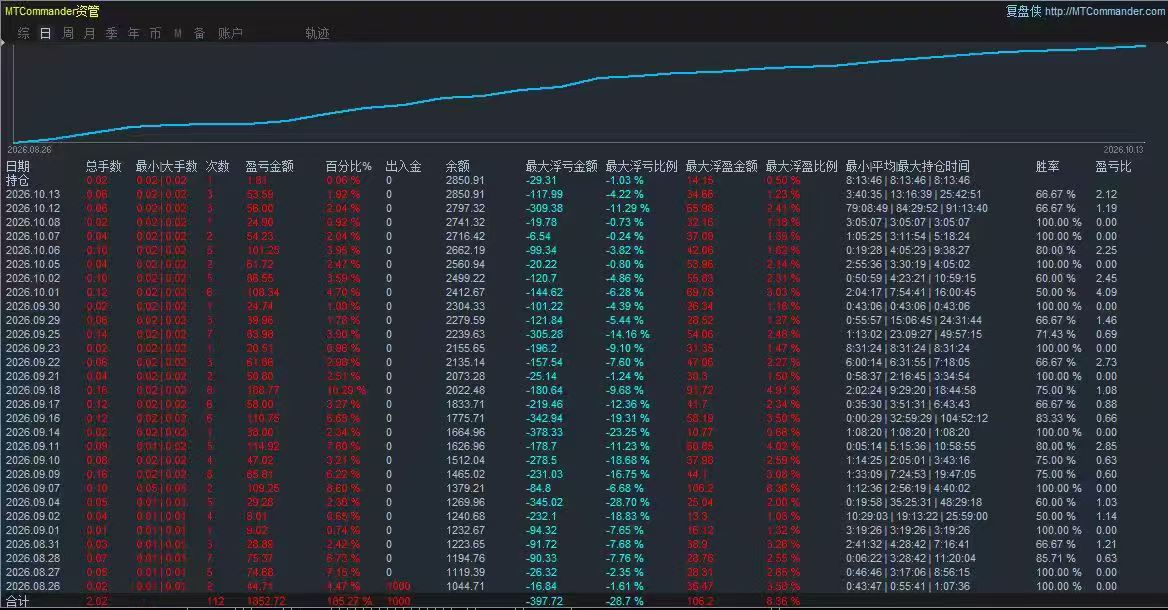Click the 百分比% column header
This screenshot has height=610, width=1168.
[x=349, y=166]
